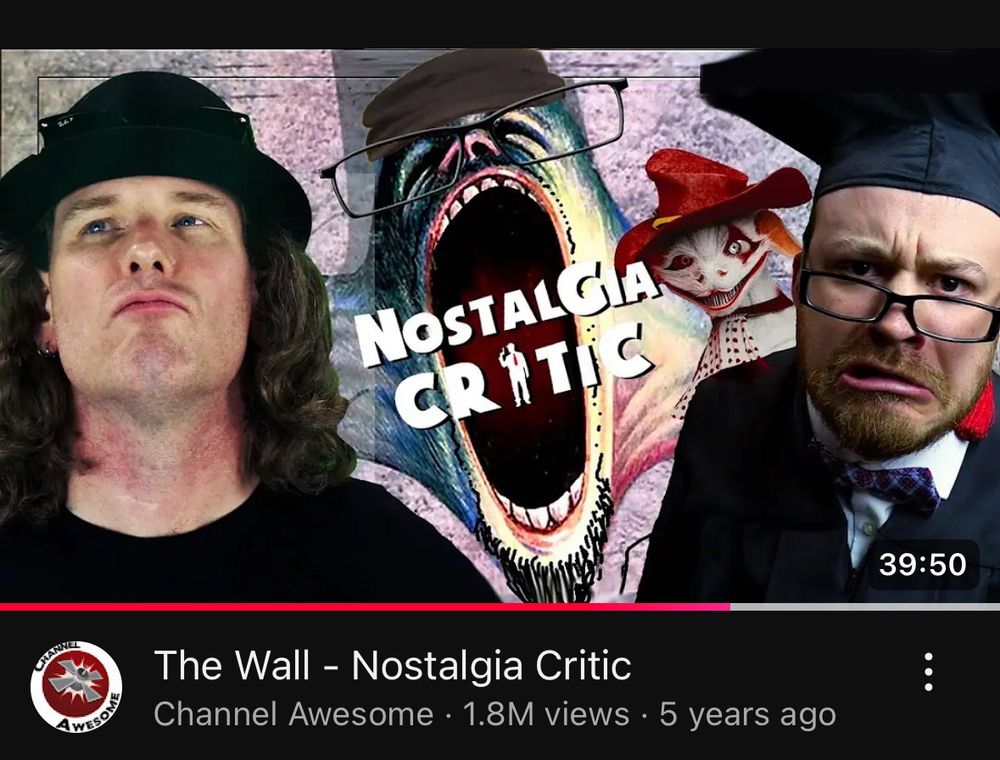Click the eyeglasses on the screaming face
This screenshot has width=1000, height=760.
(475, 143)
